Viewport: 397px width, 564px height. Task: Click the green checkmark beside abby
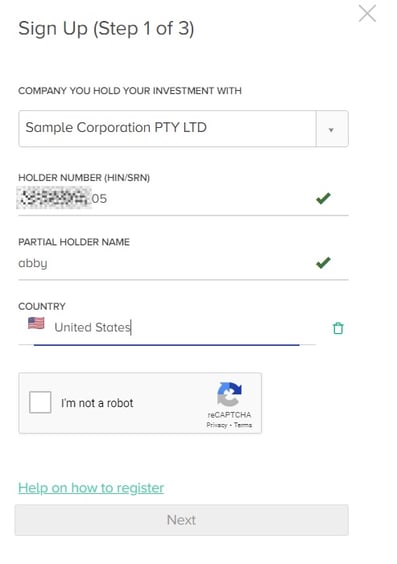click(323, 263)
